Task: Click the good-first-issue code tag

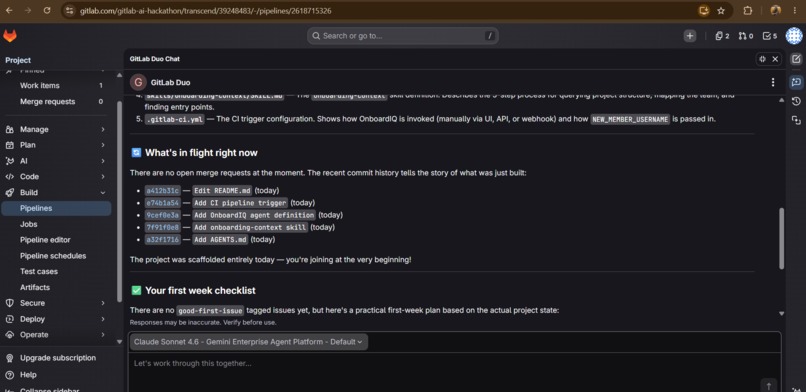Action: [210, 311]
